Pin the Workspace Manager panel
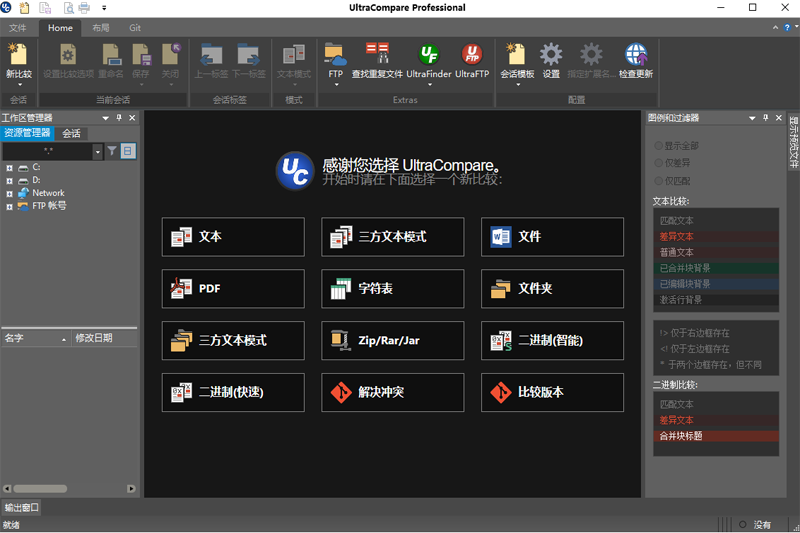The height and width of the screenshot is (533, 800). click(119, 118)
